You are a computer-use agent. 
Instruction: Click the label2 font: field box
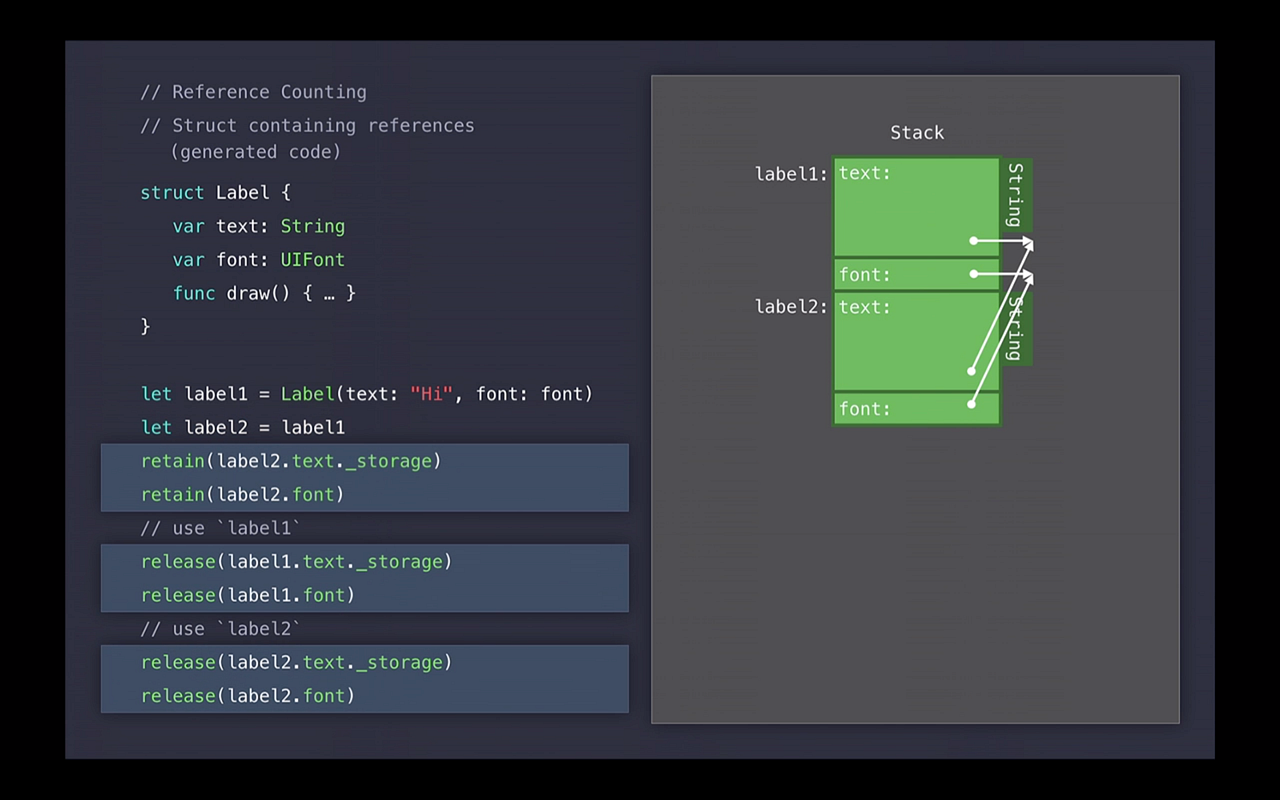pos(915,408)
